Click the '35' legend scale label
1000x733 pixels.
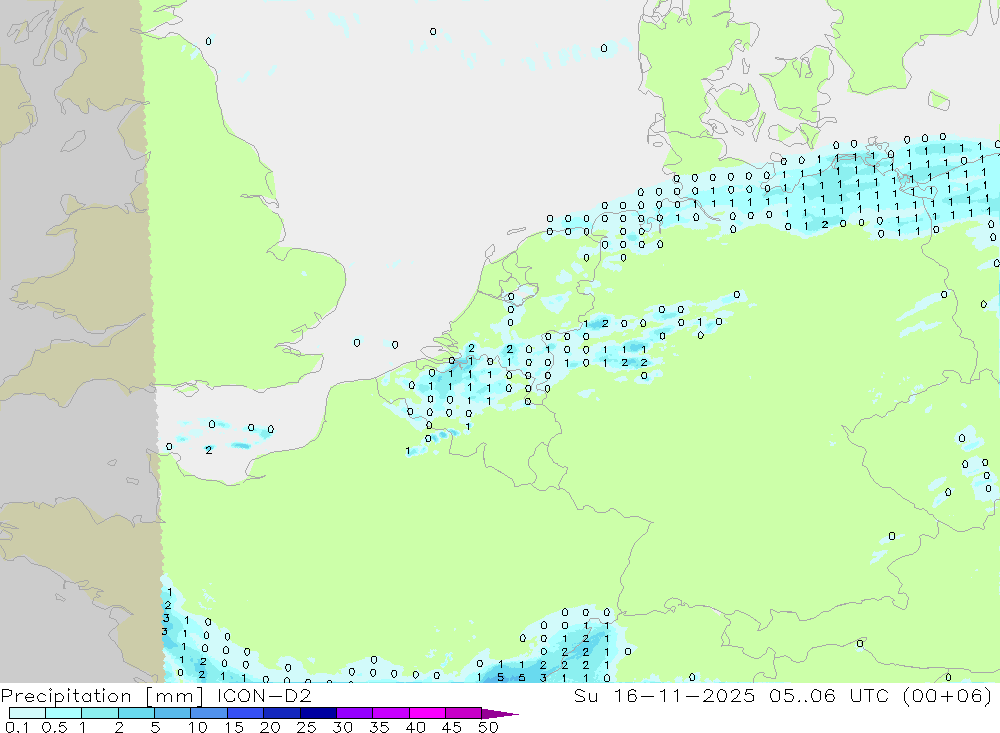pyautogui.click(x=379, y=727)
